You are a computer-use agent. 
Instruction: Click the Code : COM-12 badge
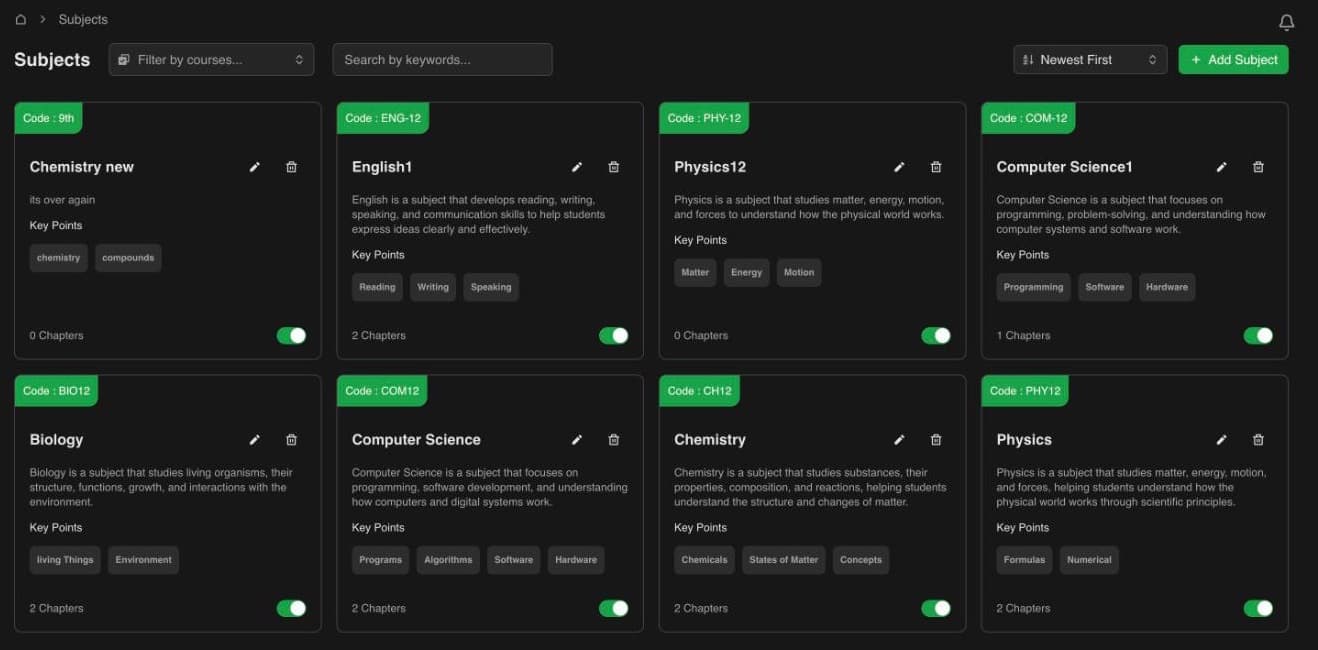(x=1028, y=118)
